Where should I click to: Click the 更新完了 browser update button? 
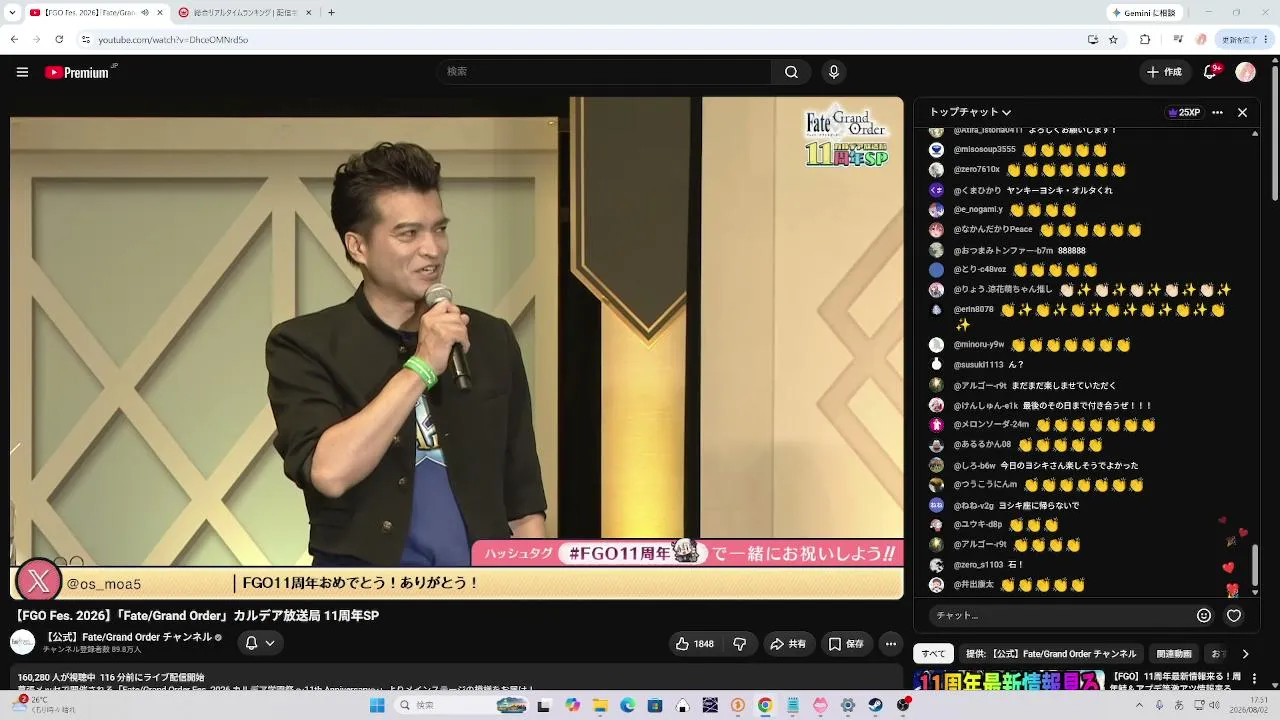(1245, 40)
